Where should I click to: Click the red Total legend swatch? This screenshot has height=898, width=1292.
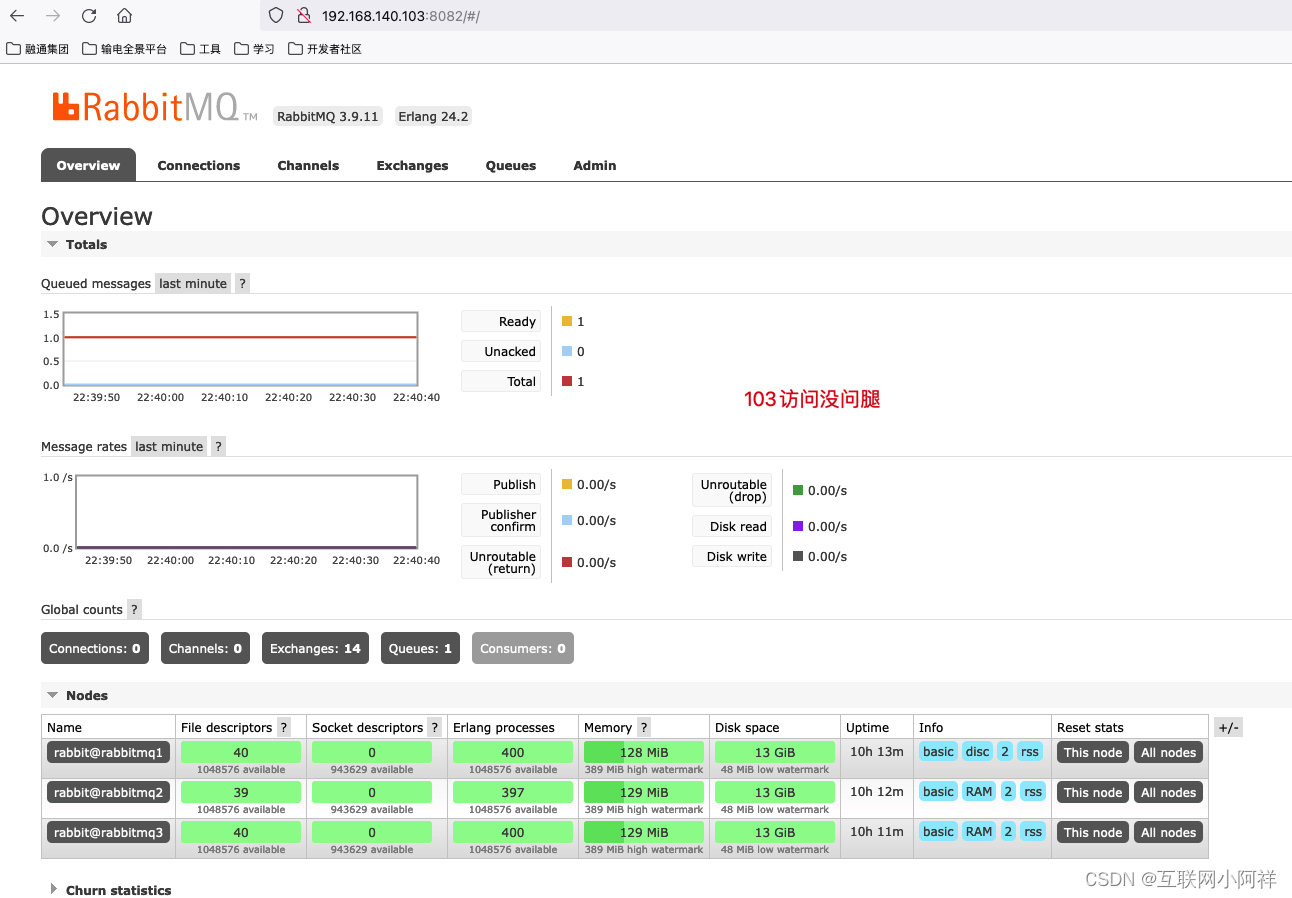tap(567, 382)
